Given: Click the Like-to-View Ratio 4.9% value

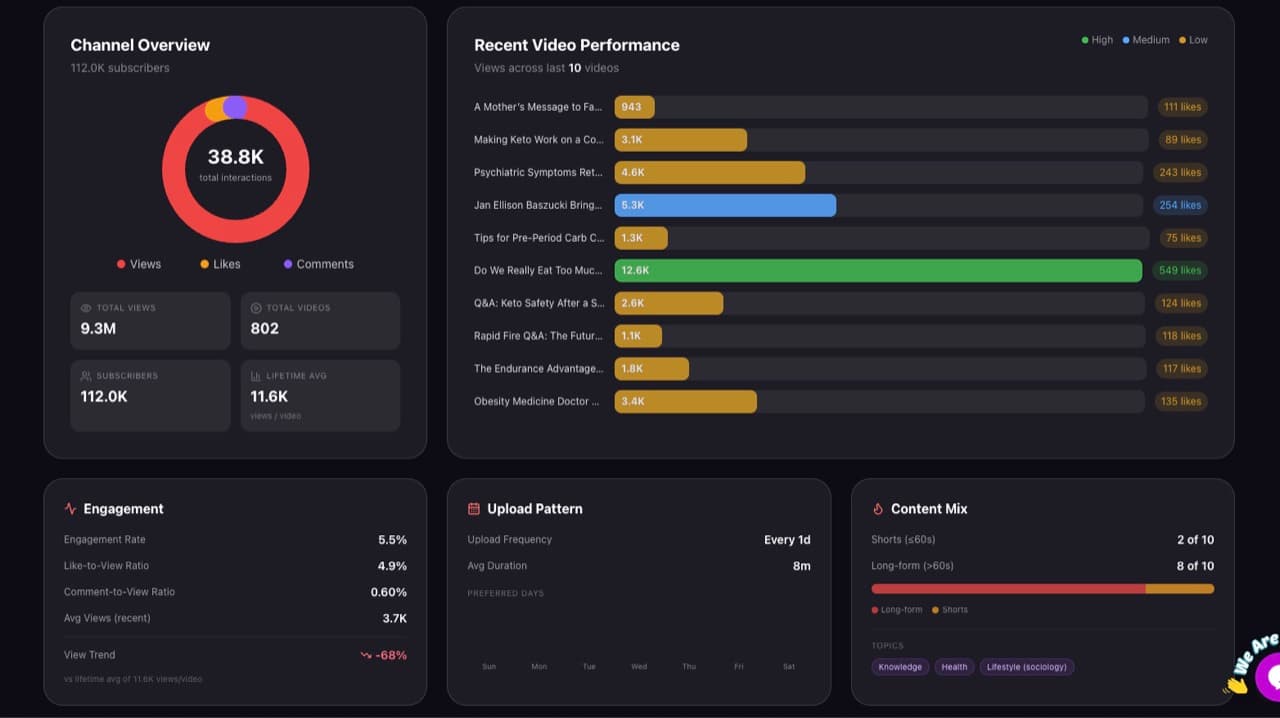Looking at the screenshot, I should (x=392, y=566).
